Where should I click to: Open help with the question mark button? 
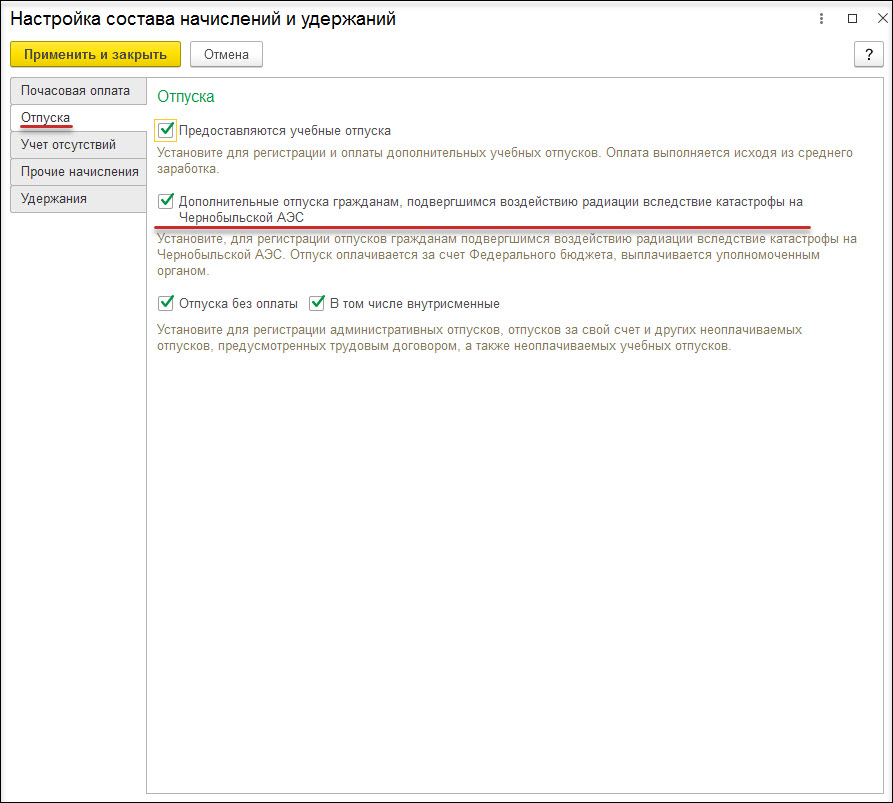[x=869, y=54]
